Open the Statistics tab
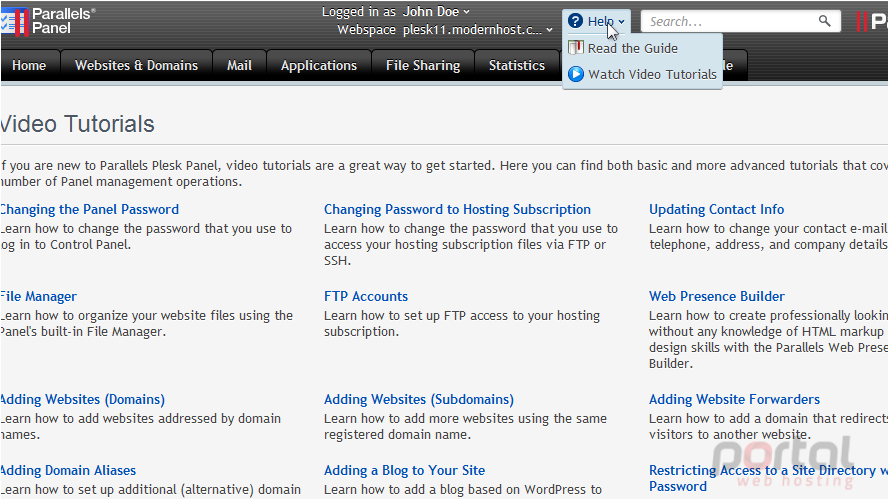 (x=517, y=66)
